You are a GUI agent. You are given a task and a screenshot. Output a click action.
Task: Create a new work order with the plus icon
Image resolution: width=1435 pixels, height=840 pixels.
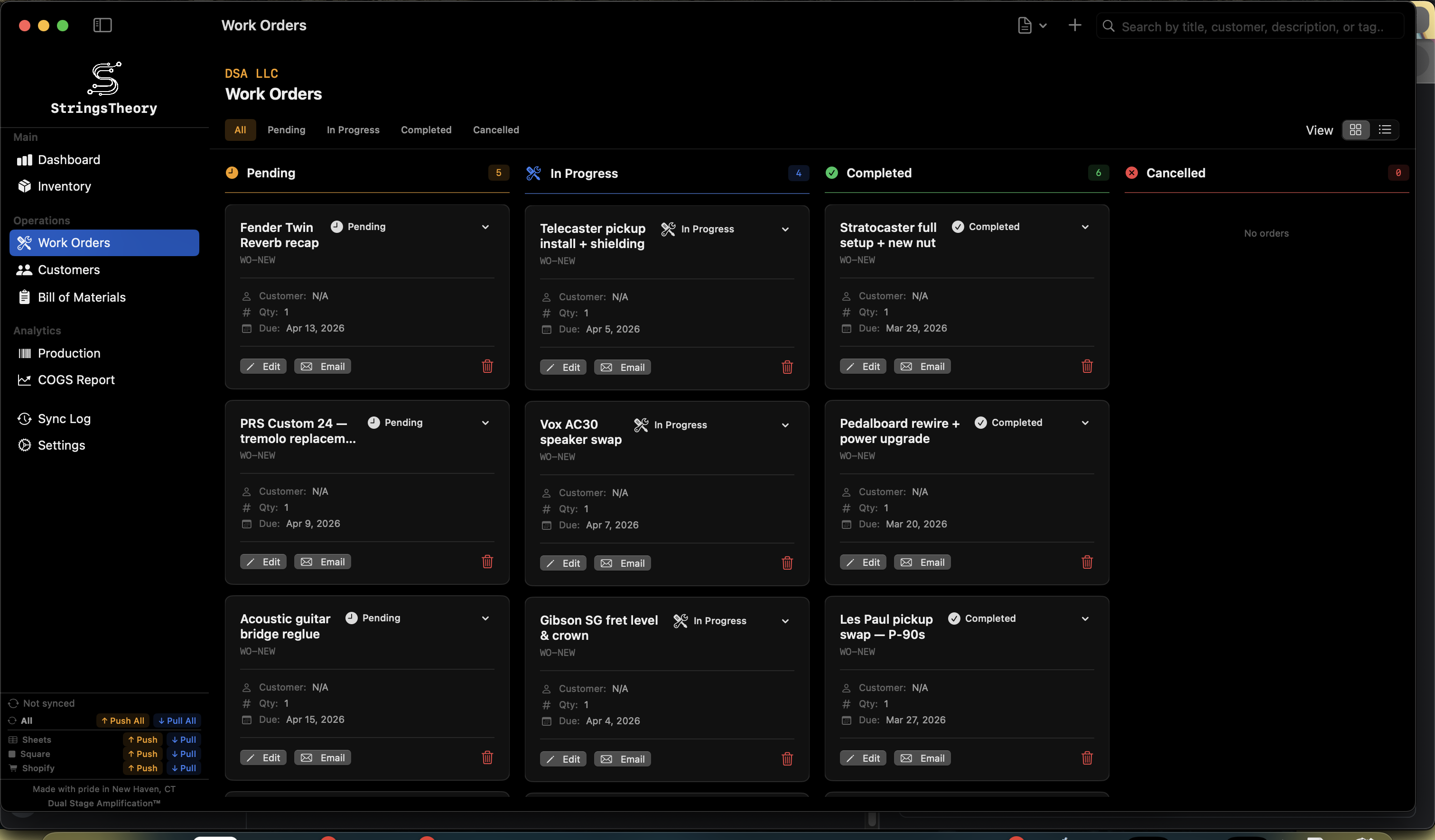(1075, 25)
